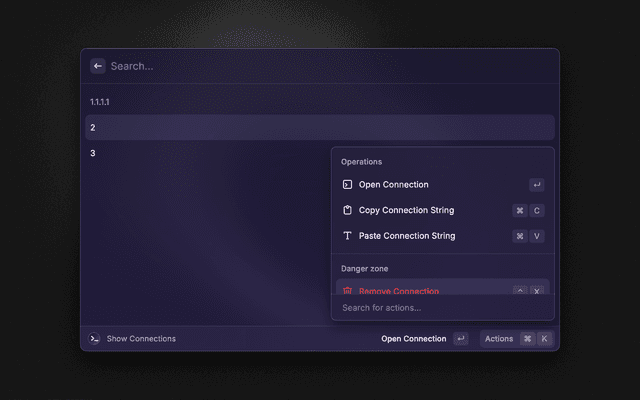Click the terminal icon next to Open Connection action
Image resolution: width=640 pixels, height=400 pixels.
[347, 185]
